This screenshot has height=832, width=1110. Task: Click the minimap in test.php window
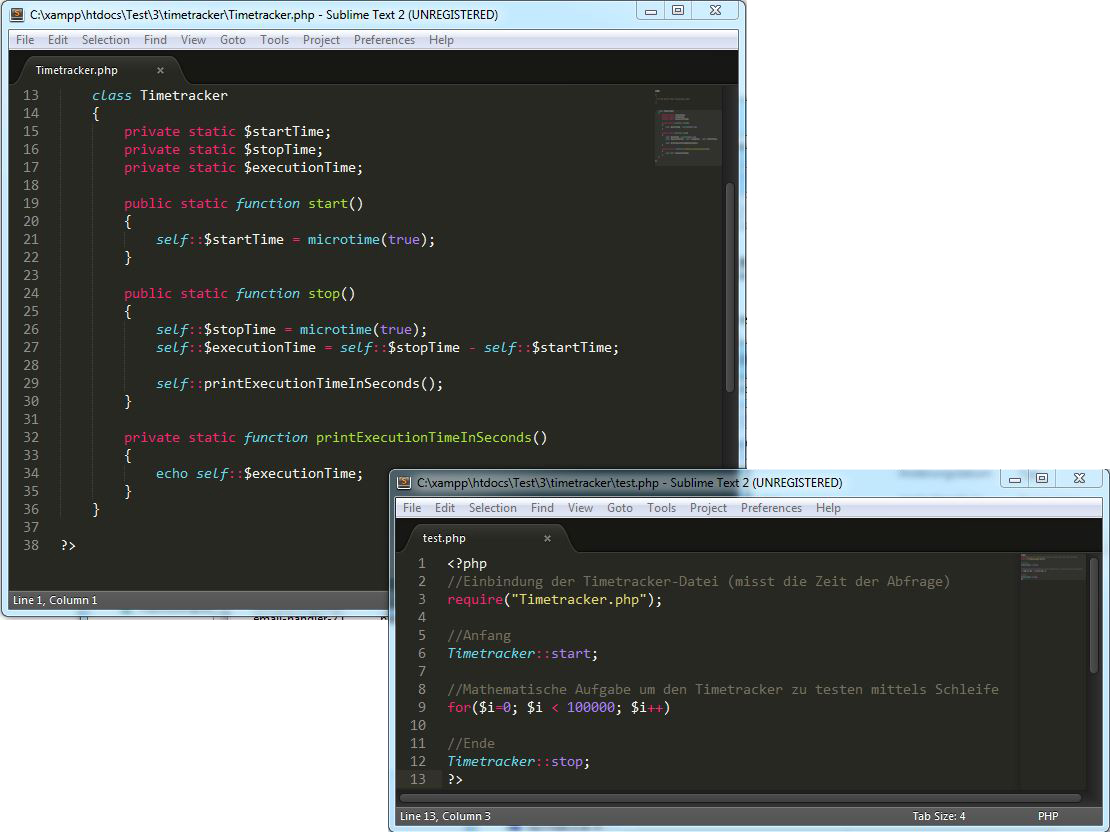point(1053,568)
